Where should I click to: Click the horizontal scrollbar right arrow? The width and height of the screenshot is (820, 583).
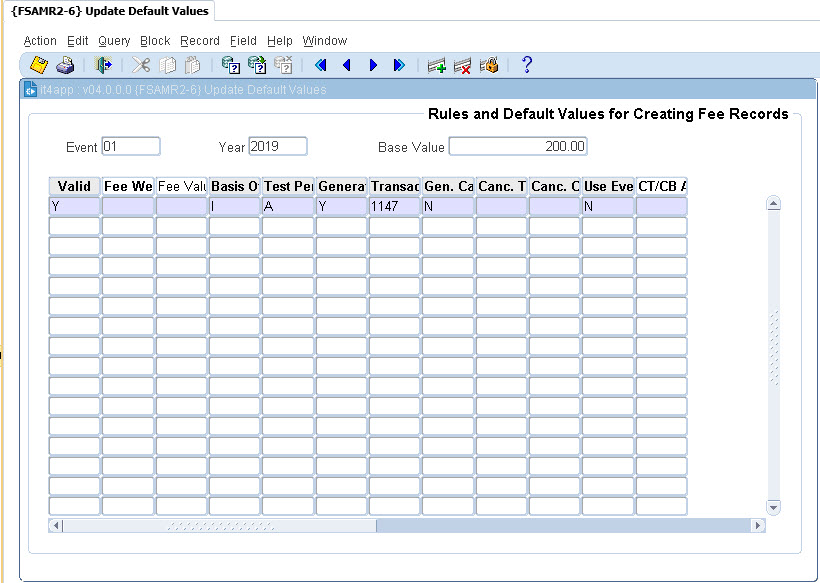click(x=758, y=525)
